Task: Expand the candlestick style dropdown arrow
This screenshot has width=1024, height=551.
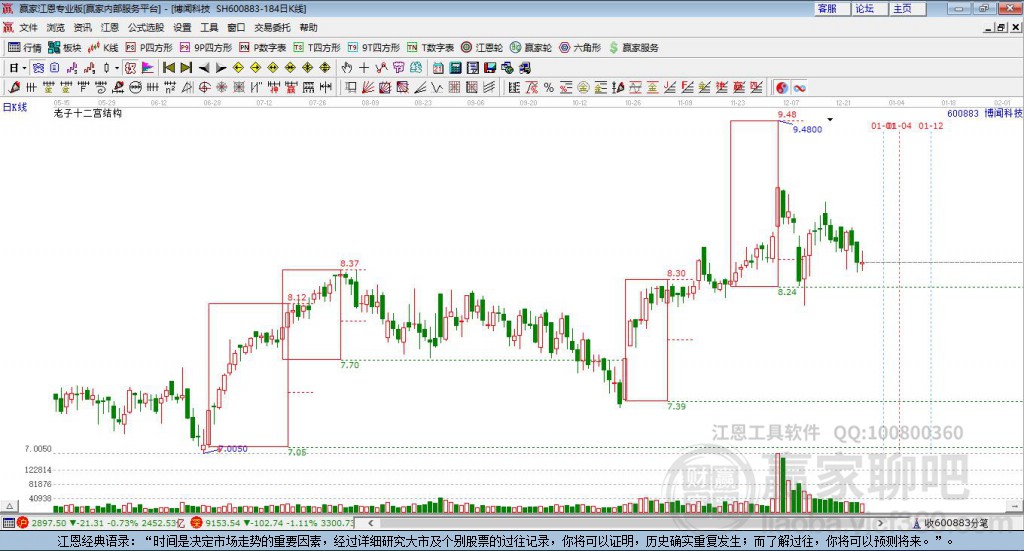Action: (116, 68)
